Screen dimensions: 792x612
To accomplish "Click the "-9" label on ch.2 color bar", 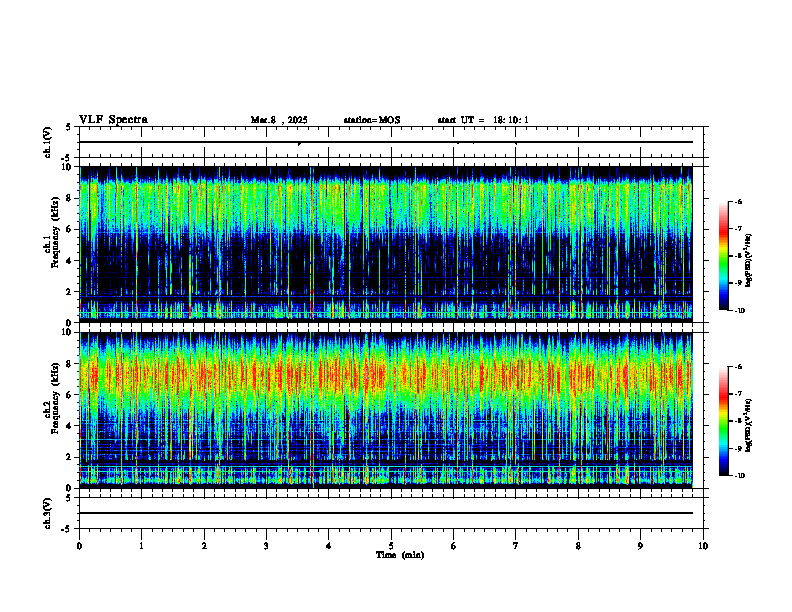I will click(738, 448).
